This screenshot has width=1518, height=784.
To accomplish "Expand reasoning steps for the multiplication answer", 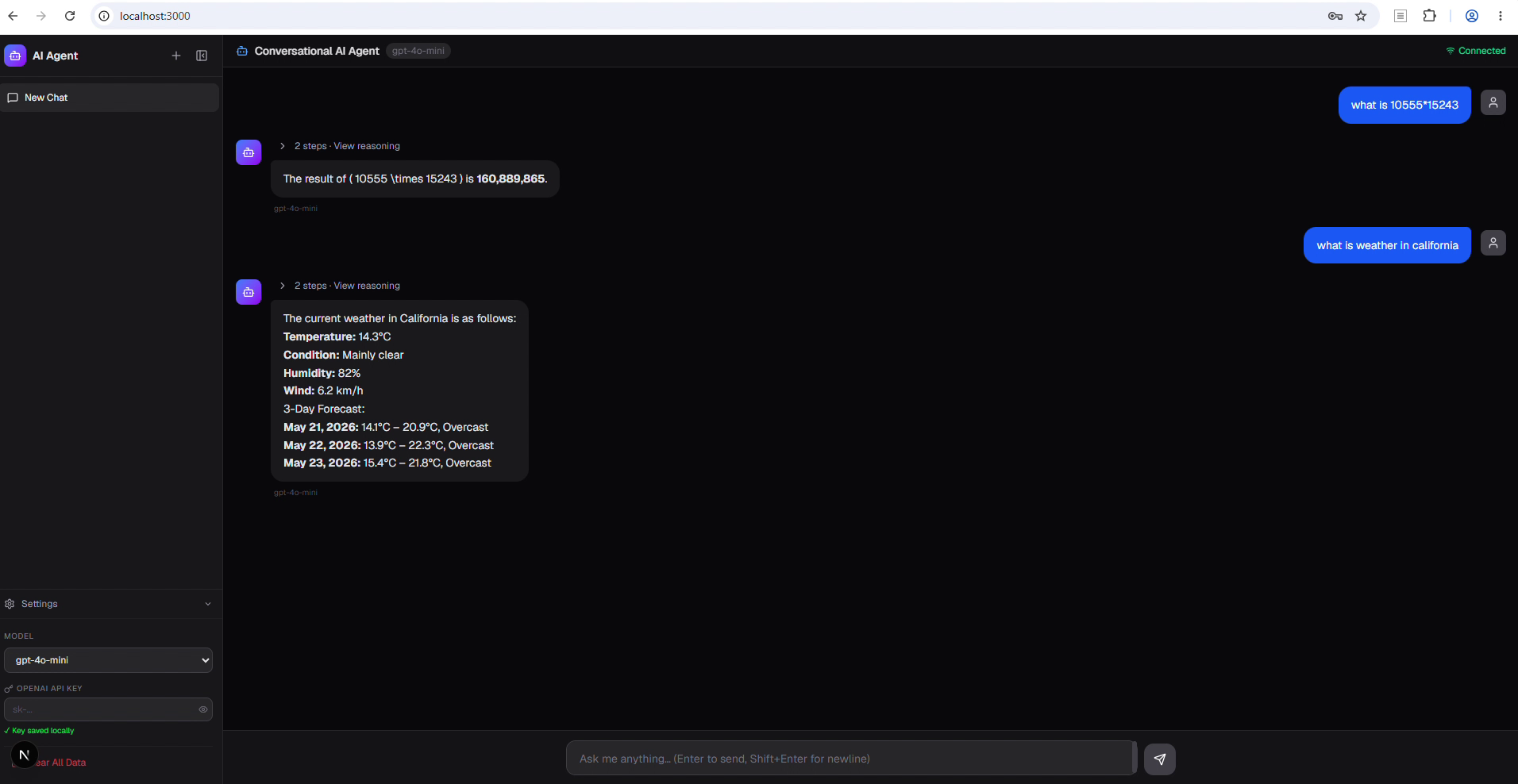I will [x=340, y=146].
